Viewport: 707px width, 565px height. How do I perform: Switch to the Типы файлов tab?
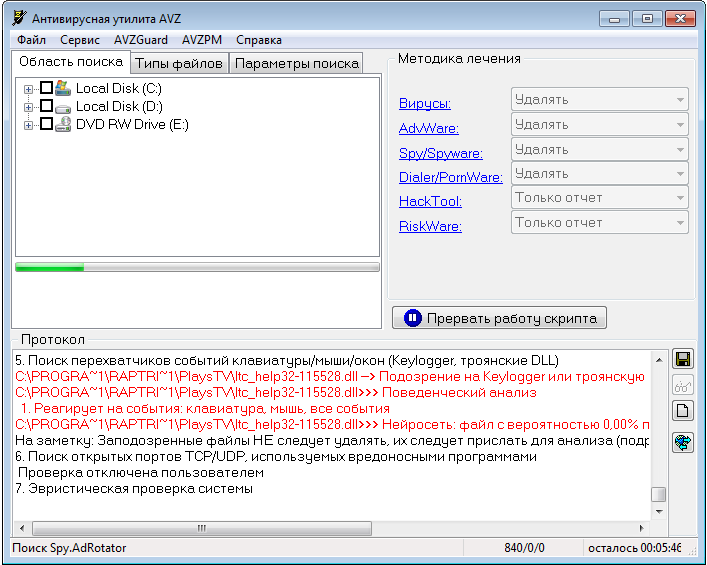click(x=179, y=63)
